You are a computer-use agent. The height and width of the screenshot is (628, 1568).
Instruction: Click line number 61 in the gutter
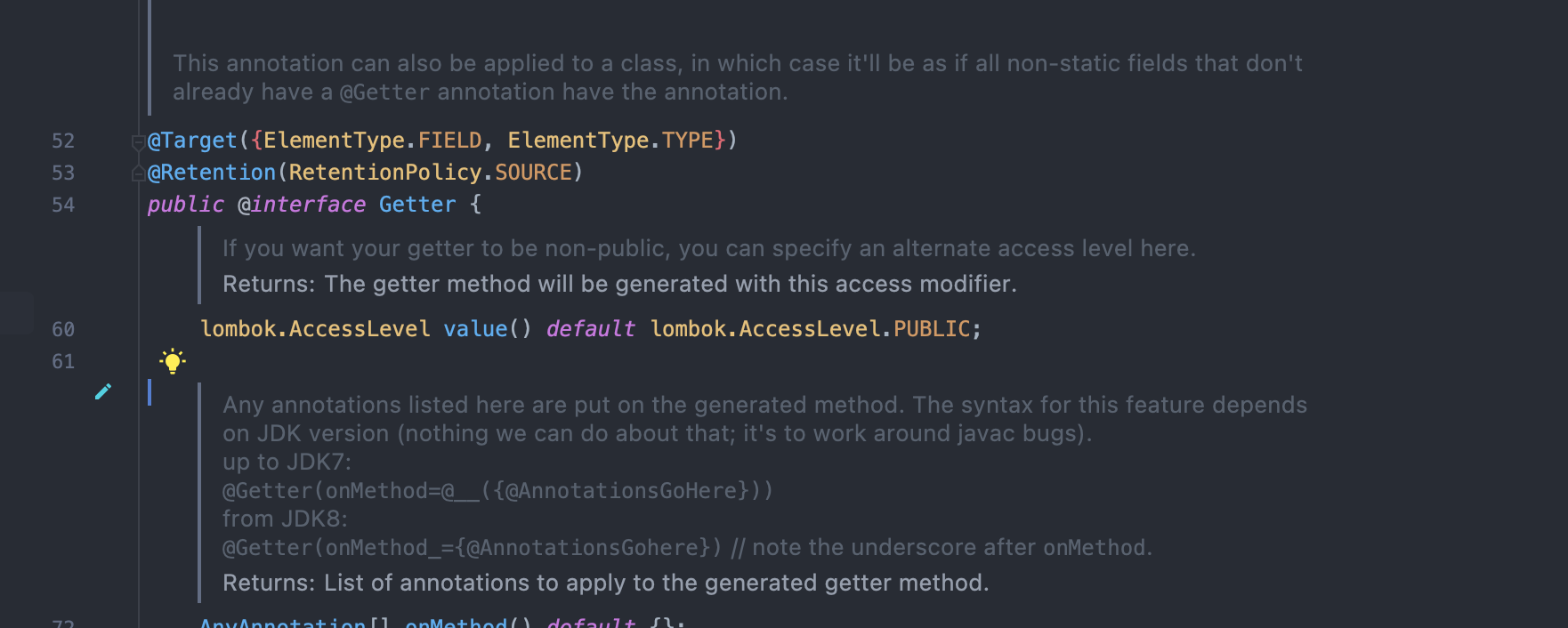[x=63, y=361]
